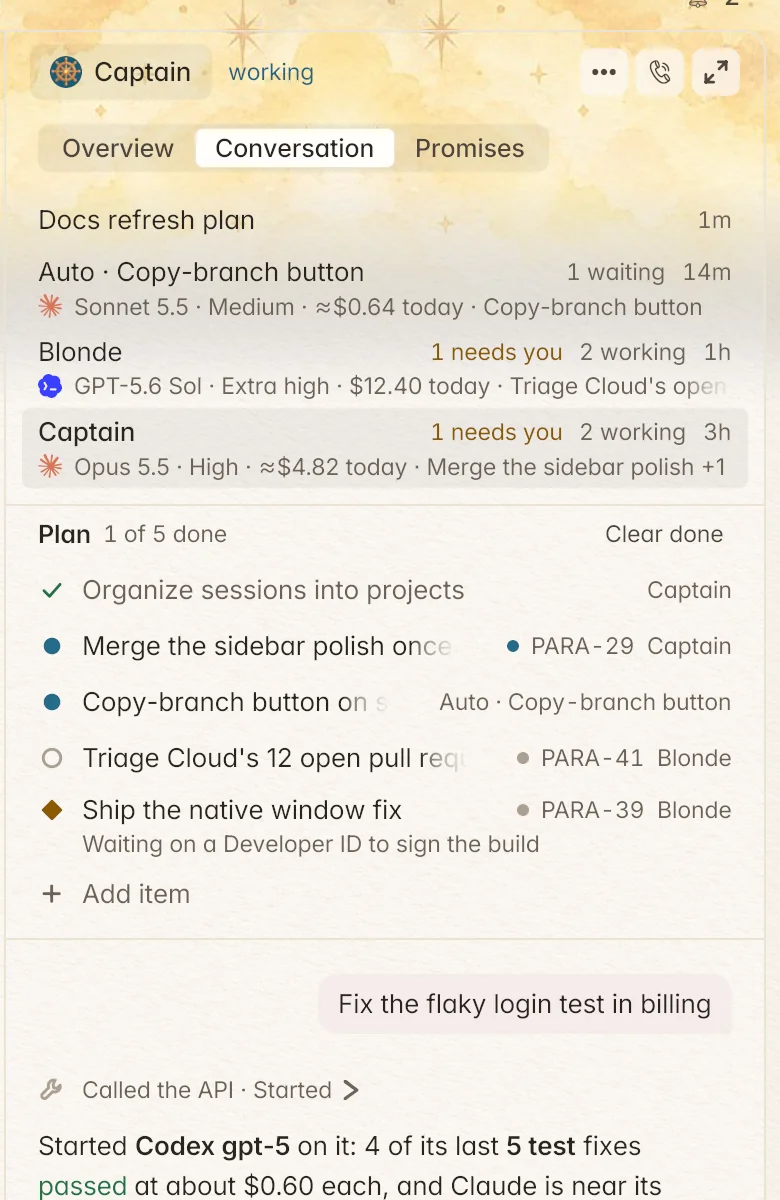The height and width of the screenshot is (1200, 780).
Task: Toggle status dot for Copy-branch button item
Action: click(x=52, y=703)
